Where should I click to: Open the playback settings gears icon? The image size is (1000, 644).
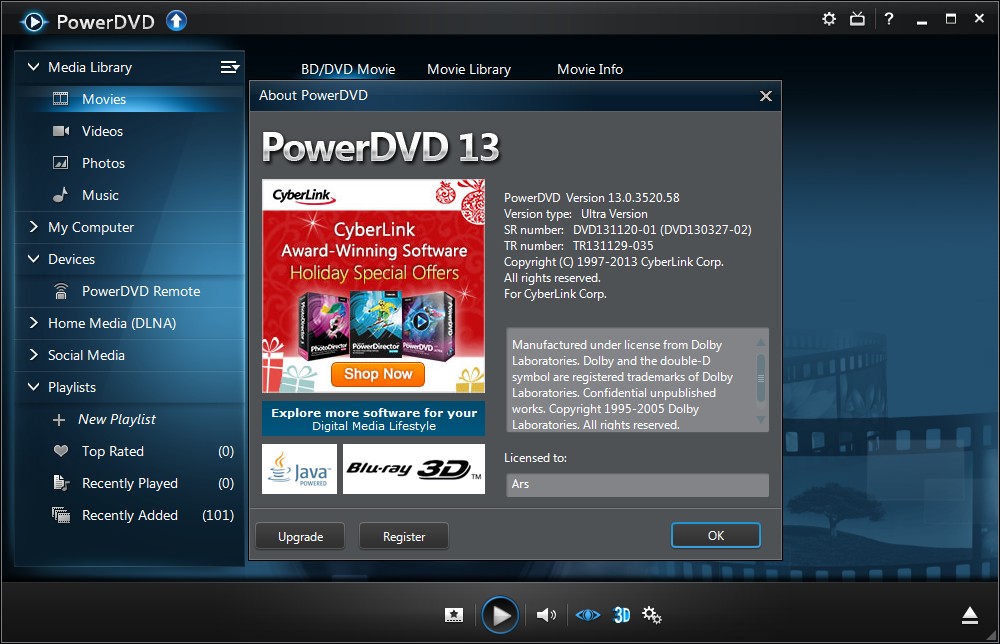pyautogui.click(x=651, y=615)
